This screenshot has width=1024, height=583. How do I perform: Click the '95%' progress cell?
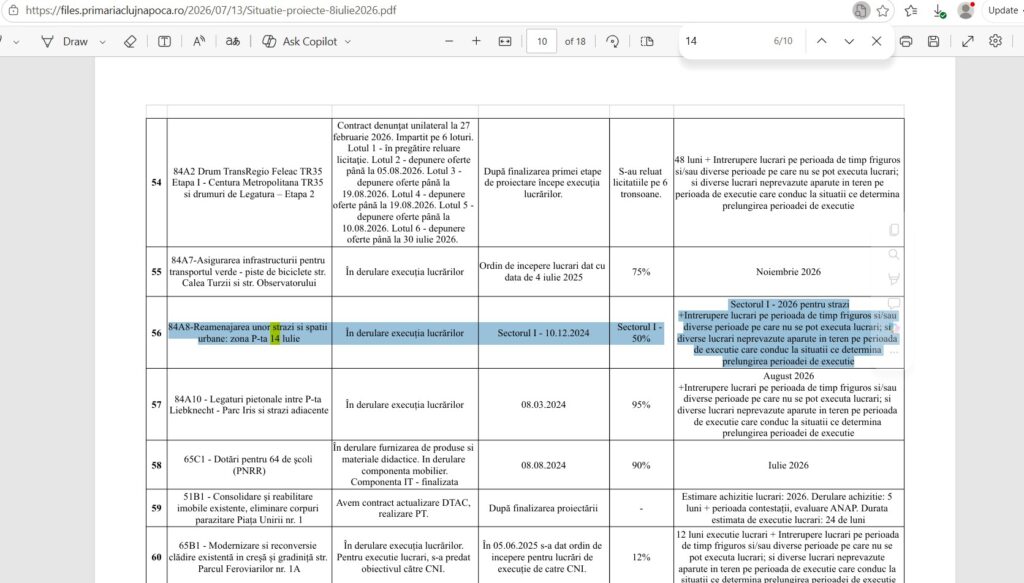pos(641,405)
